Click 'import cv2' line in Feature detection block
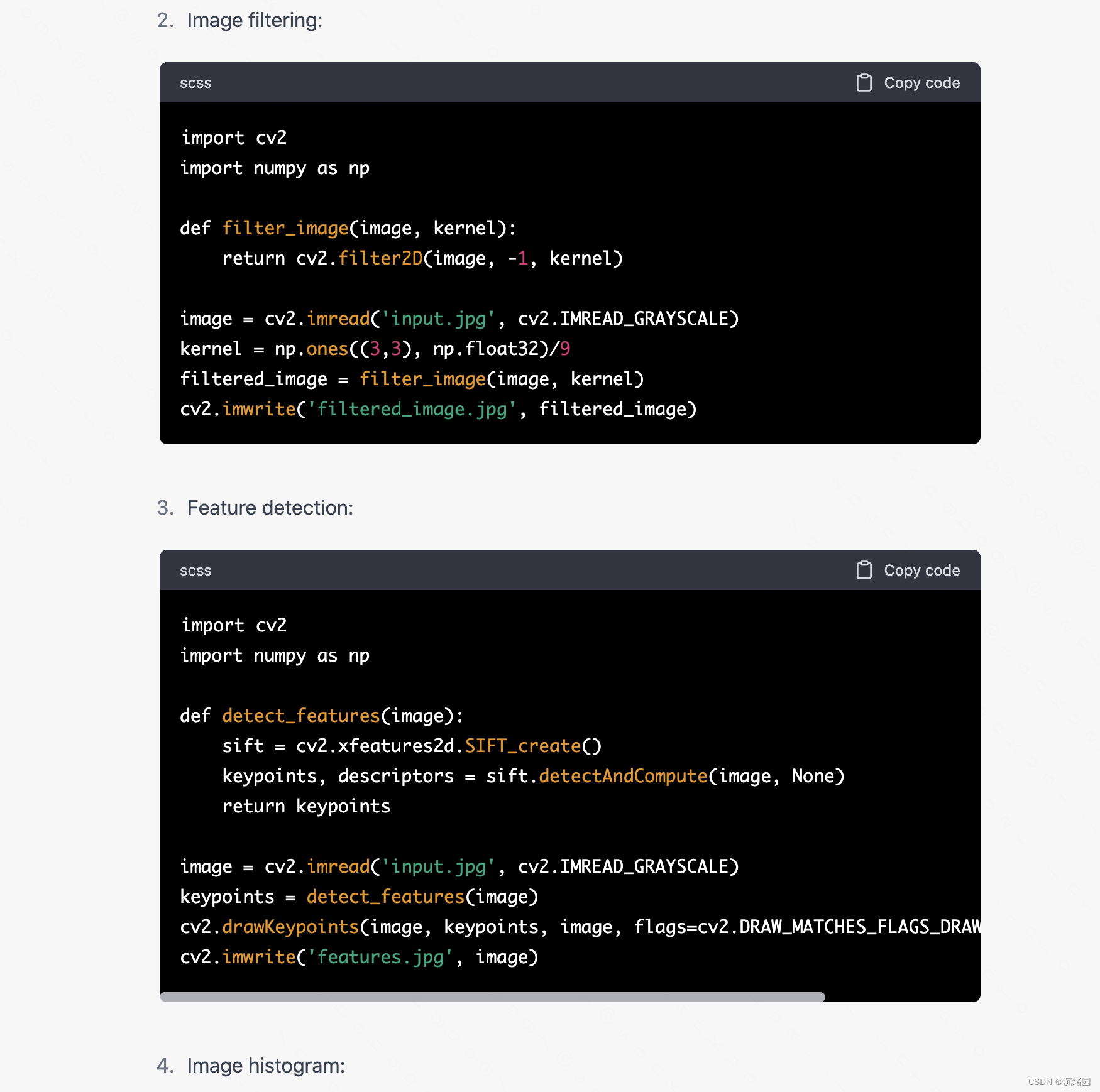This screenshot has width=1100, height=1092. click(234, 625)
